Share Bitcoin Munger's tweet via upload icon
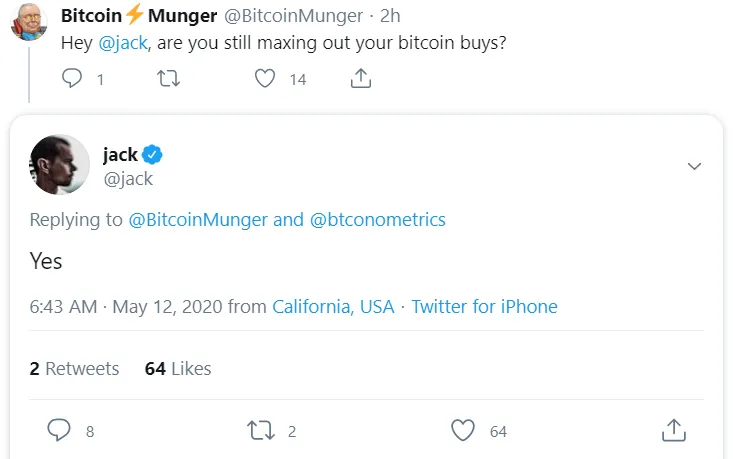Screen dimensions: 733x459 pyautogui.click(x=360, y=78)
